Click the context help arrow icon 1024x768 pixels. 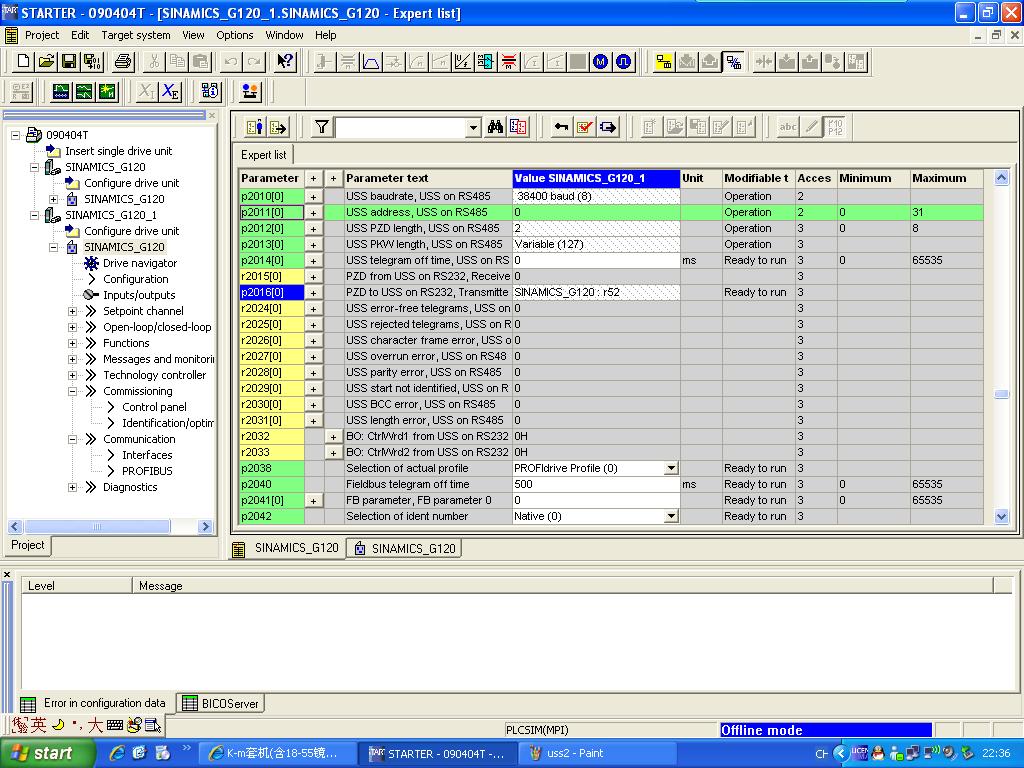(285, 62)
